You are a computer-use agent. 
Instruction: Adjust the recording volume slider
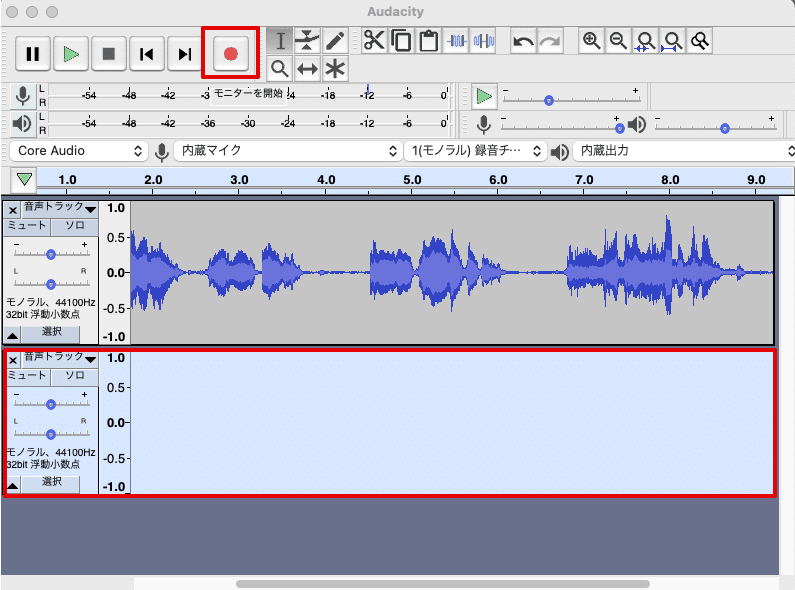562,125
